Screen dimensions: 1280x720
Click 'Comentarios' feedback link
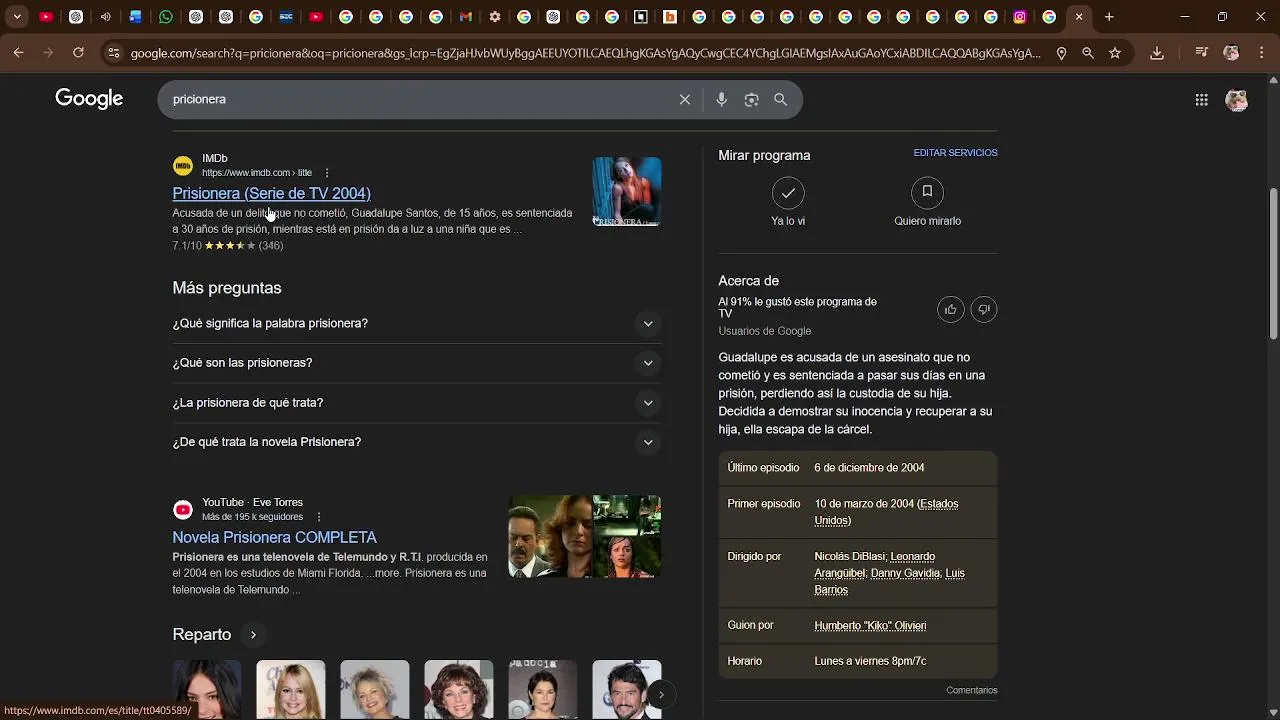pyautogui.click(x=971, y=691)
